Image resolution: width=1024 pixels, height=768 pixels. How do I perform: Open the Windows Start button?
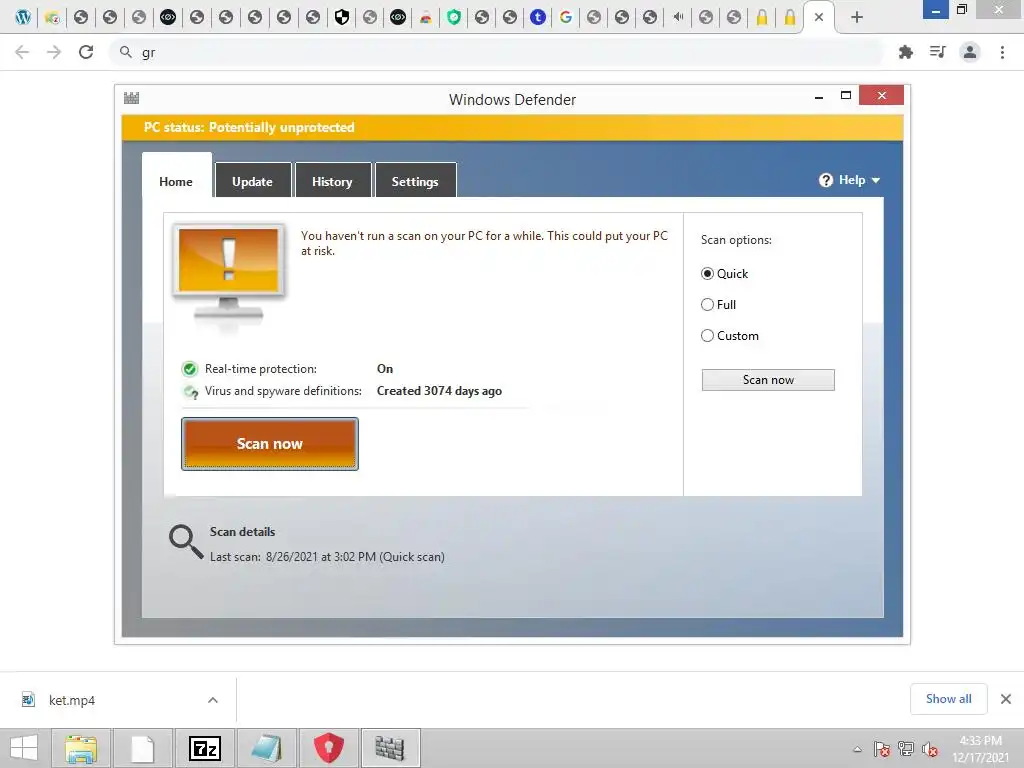pyautogui.click(x=24, y=748)
